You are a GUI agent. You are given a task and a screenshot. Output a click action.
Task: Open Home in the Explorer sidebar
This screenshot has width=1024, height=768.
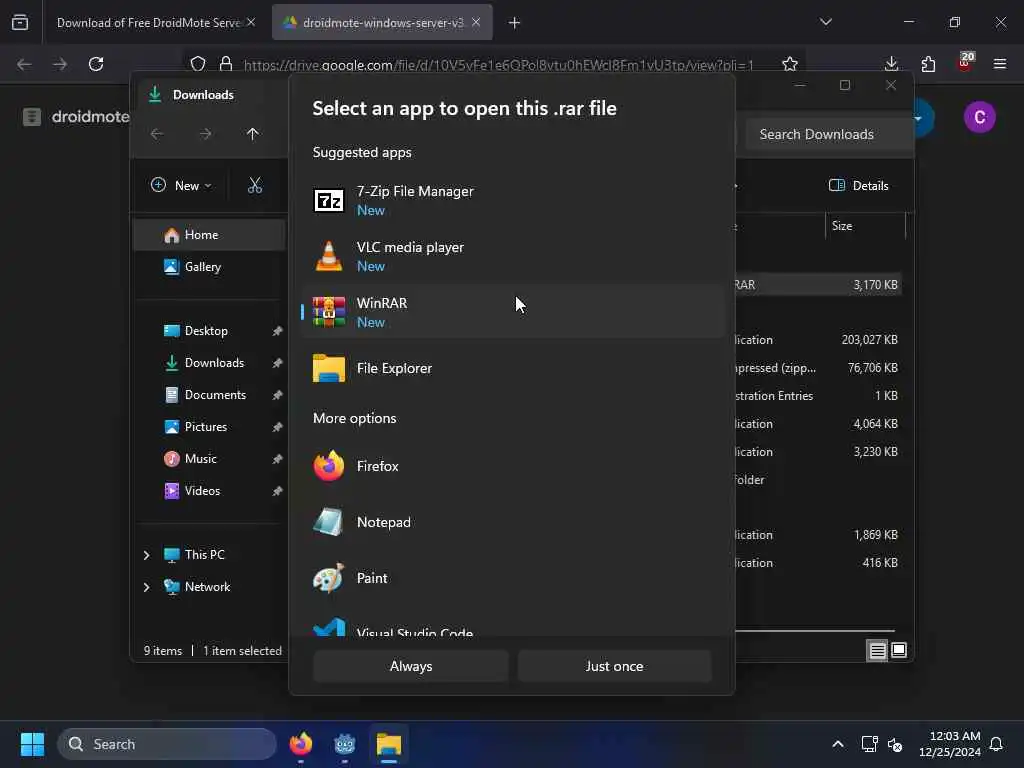click(x=209, y=235)
